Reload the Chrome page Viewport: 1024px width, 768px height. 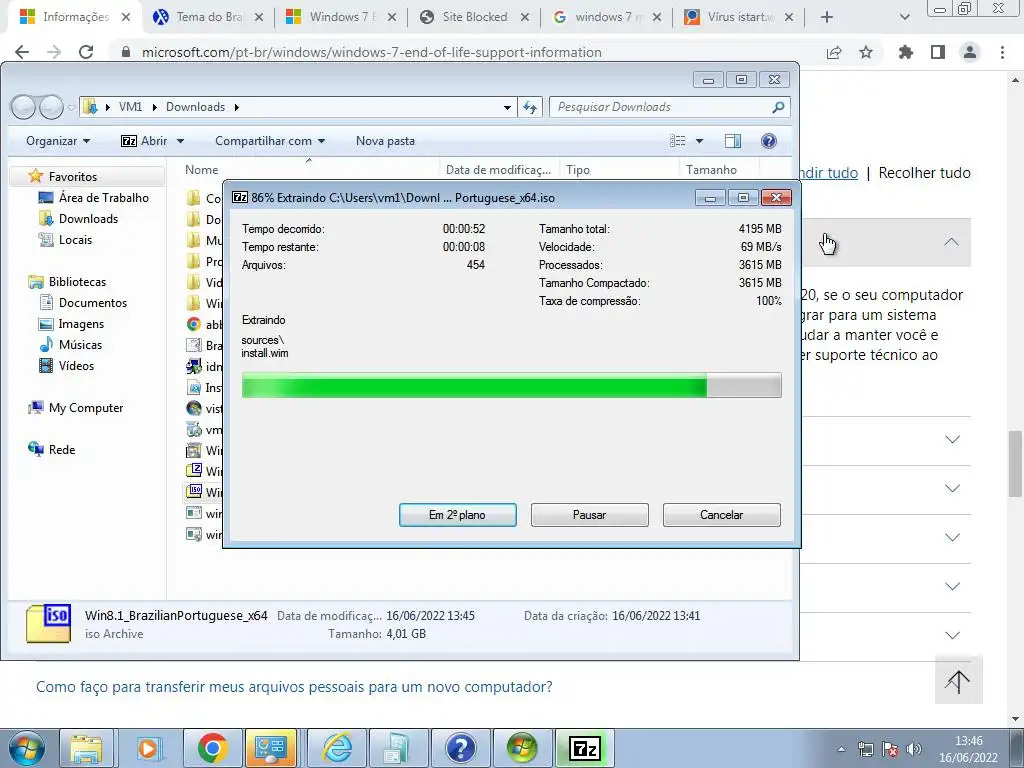[x=86, y=52]
